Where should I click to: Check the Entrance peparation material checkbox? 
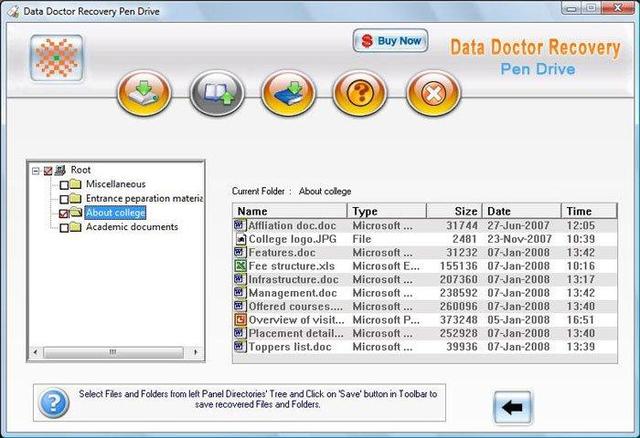64,199
